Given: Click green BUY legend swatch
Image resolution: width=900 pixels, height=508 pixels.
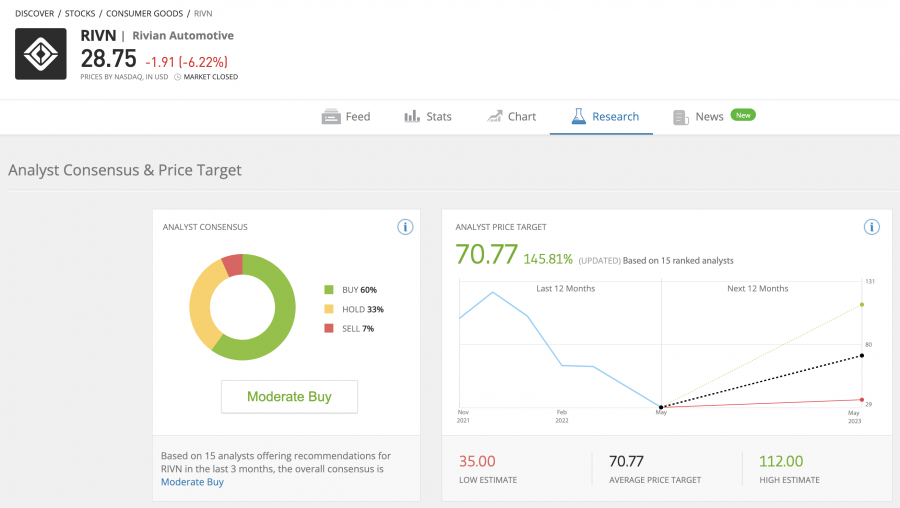Looking at the screenshot, I should click(x=329, y=290).
